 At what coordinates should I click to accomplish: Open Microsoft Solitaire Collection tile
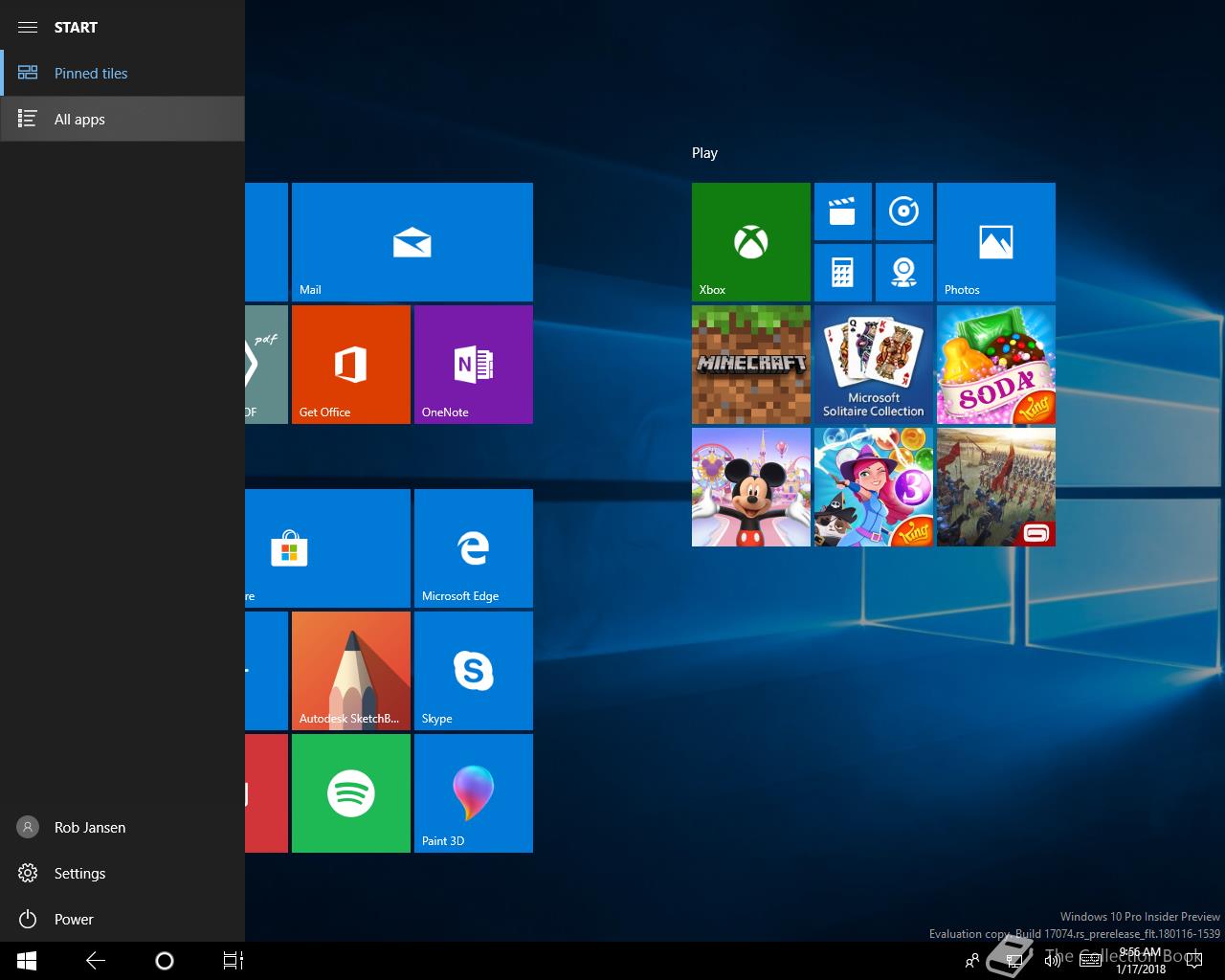tap(874, 365)
